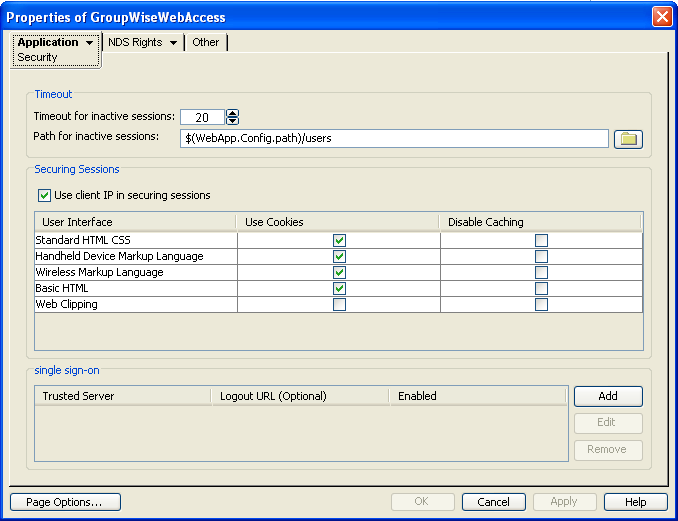This screenshot has width=678, height=521.
Task: Open Help for this page
Action: pos(636,502)
